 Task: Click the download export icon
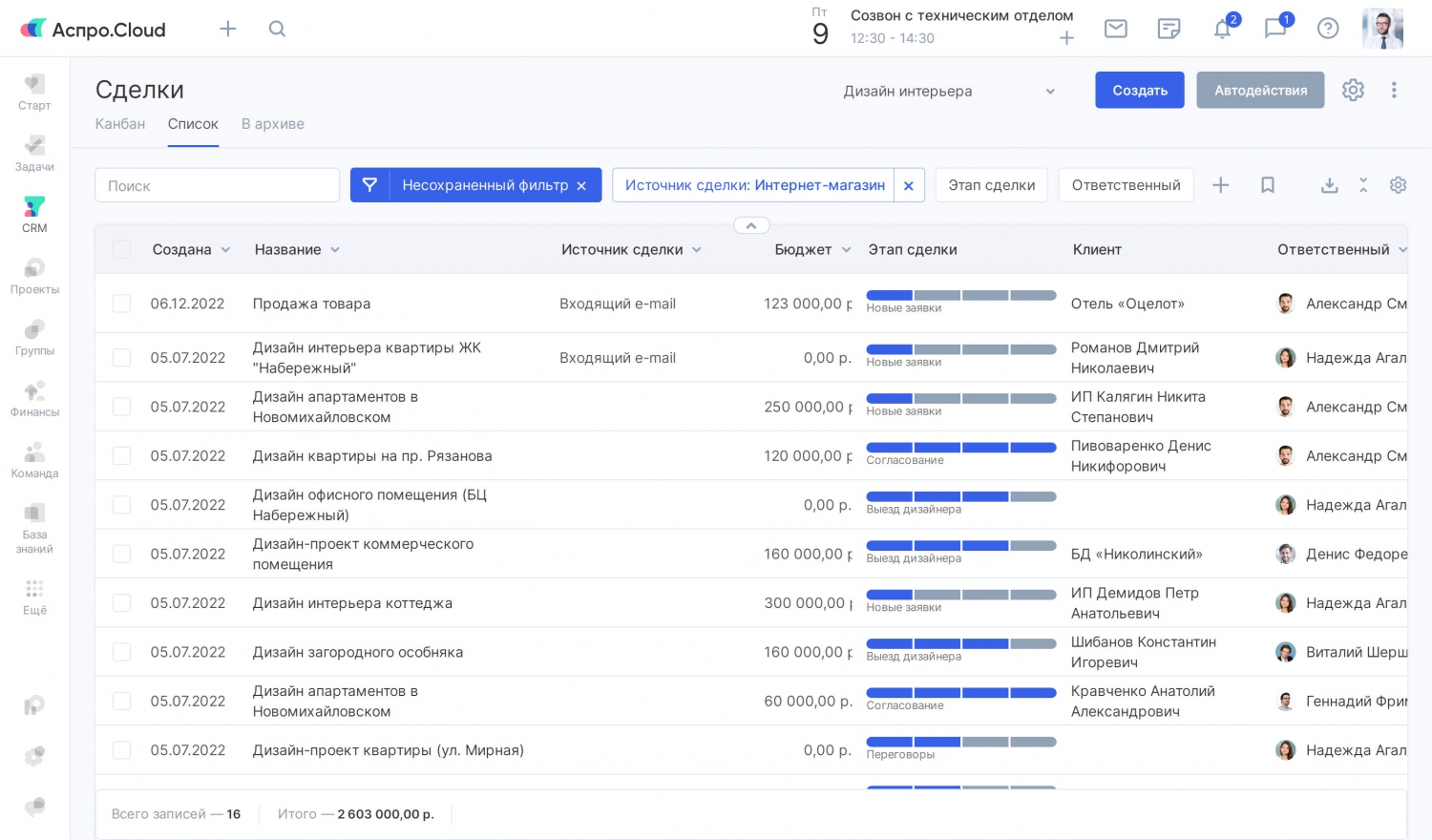coord(1329,185)
